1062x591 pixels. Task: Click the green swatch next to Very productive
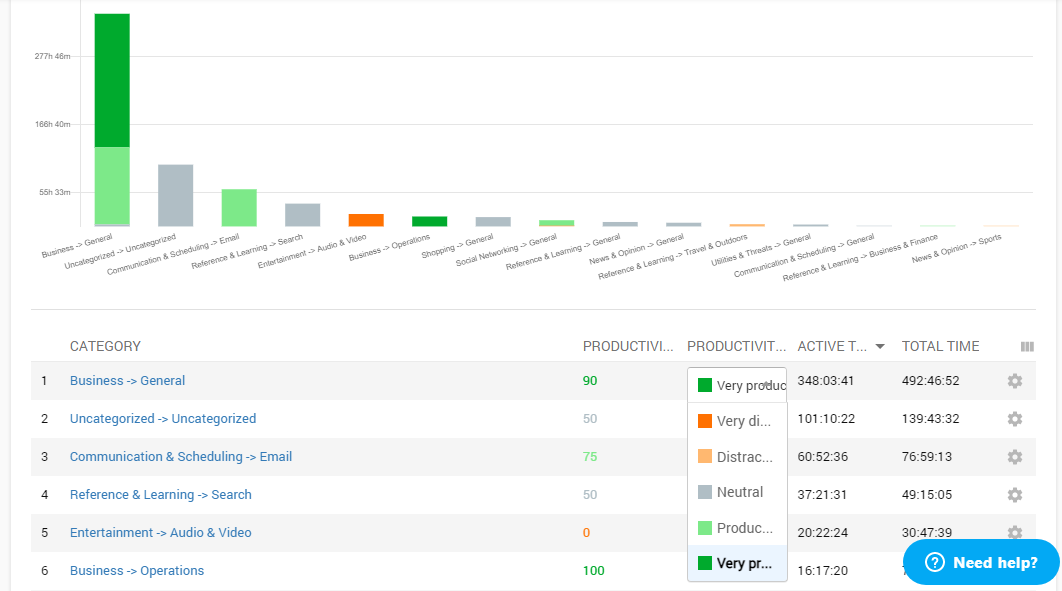coord(703,383)
